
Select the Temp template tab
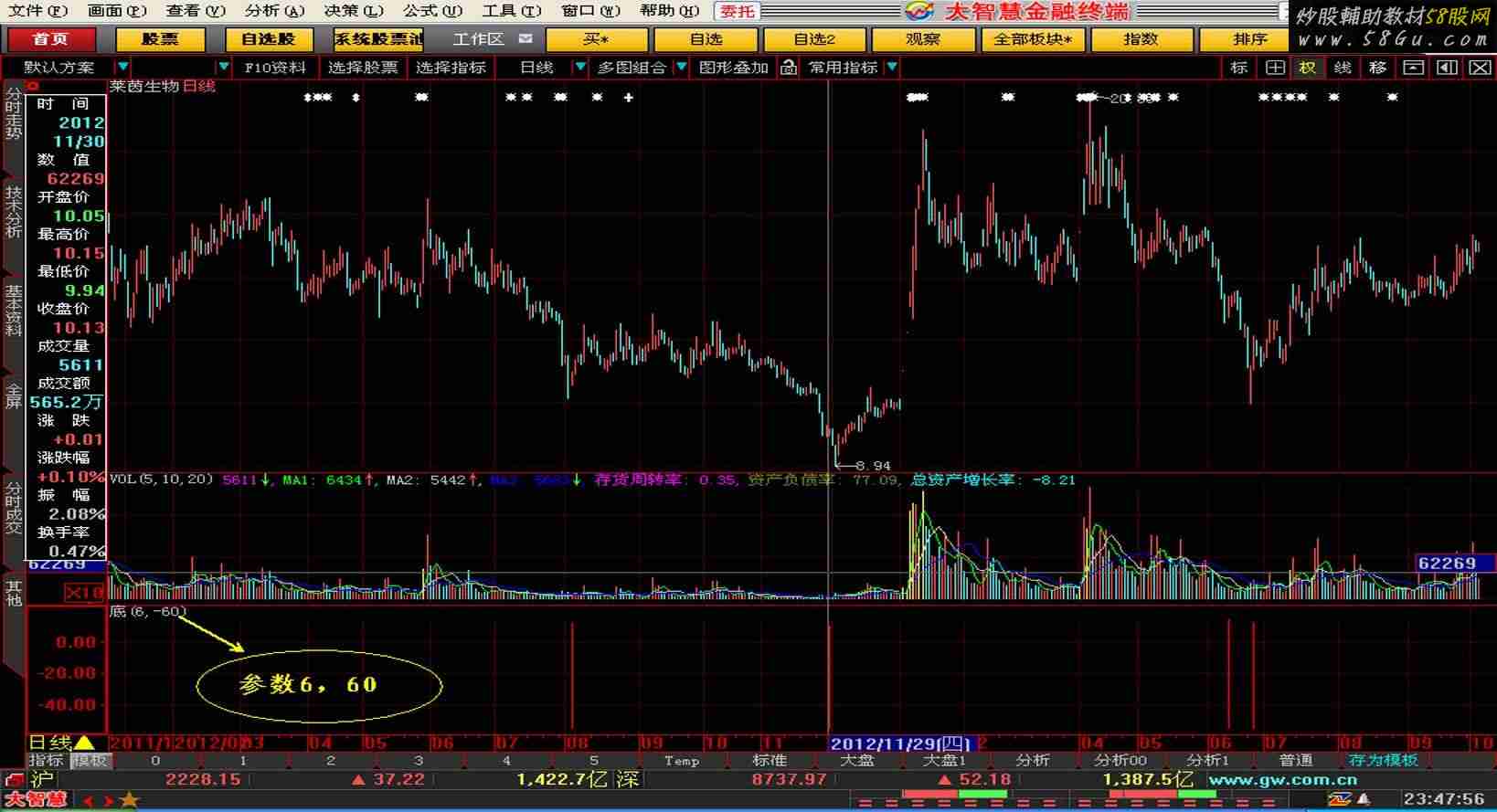tap(681, 760)
